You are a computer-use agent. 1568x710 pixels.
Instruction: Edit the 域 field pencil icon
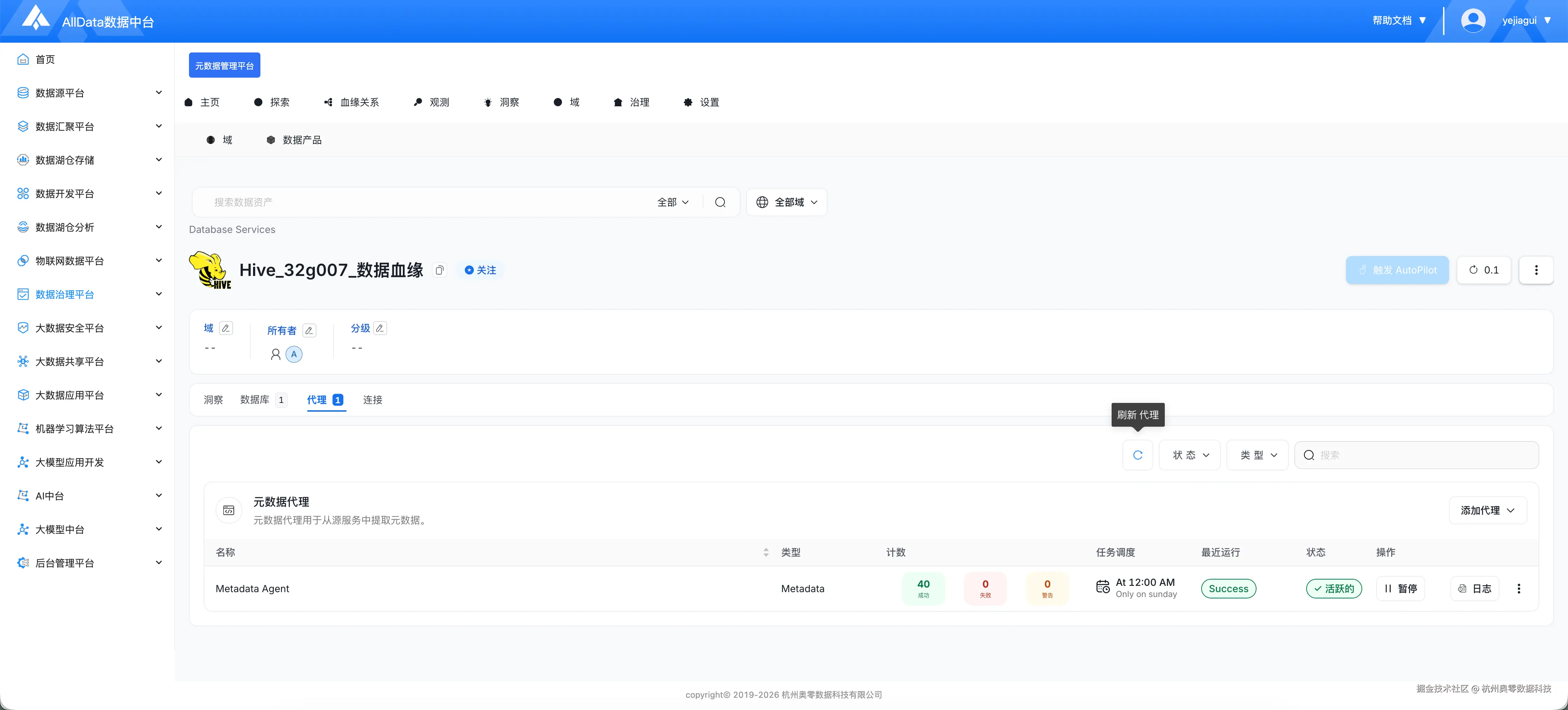(x=226, y=328)
